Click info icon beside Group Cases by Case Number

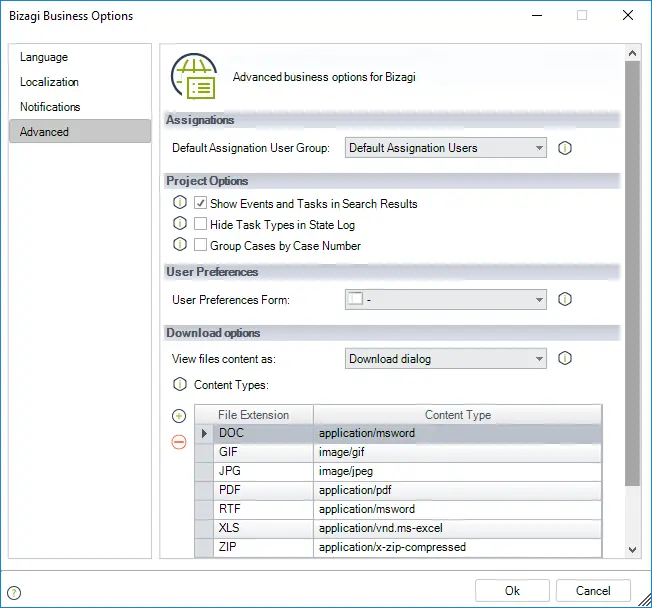coord(180,244)
